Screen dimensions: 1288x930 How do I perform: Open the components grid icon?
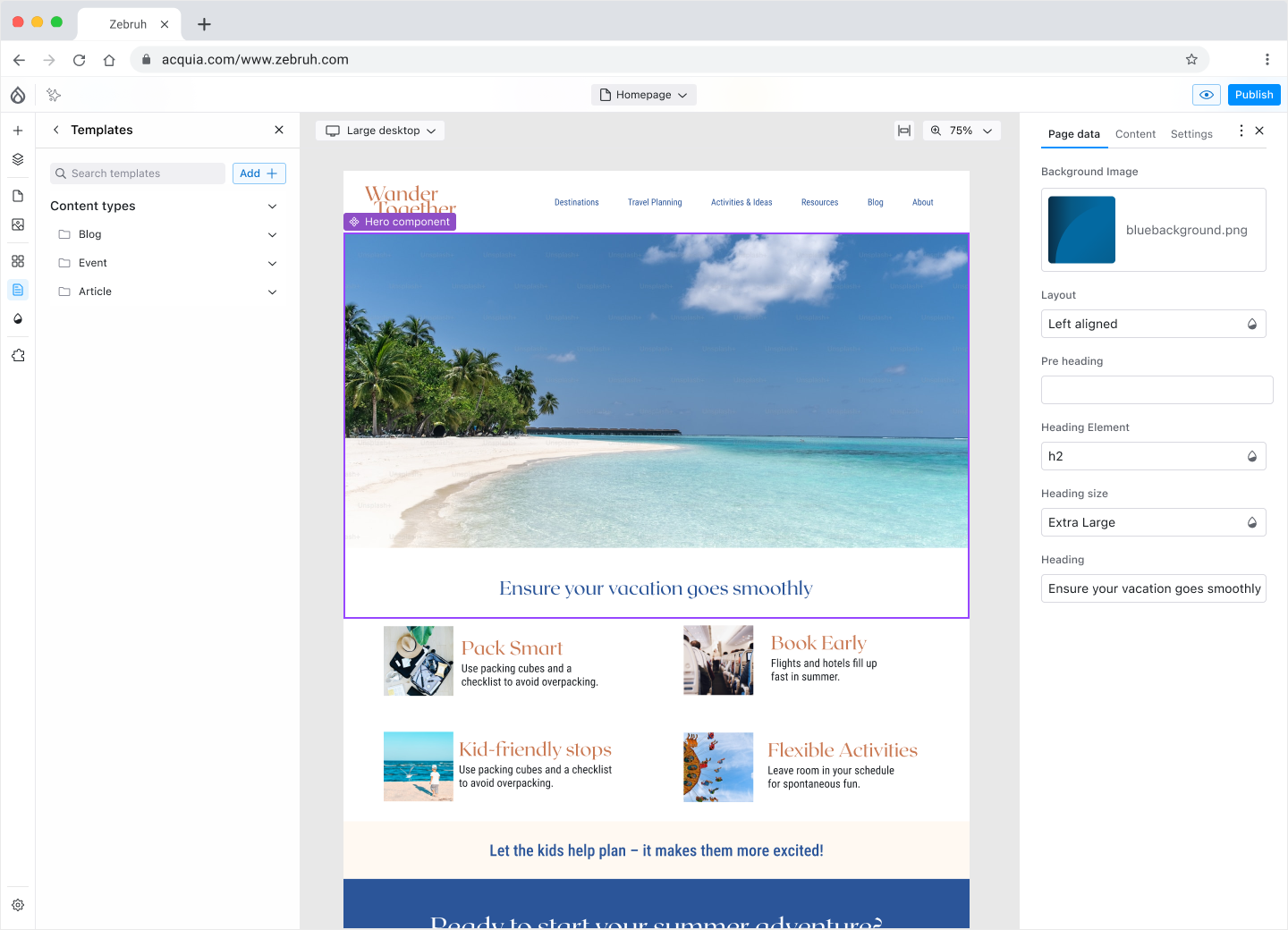coord(18,261)
